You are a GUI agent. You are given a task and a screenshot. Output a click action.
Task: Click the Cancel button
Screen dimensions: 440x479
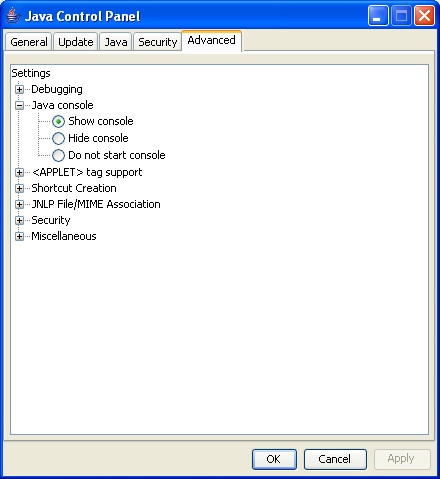click(335, 459)
